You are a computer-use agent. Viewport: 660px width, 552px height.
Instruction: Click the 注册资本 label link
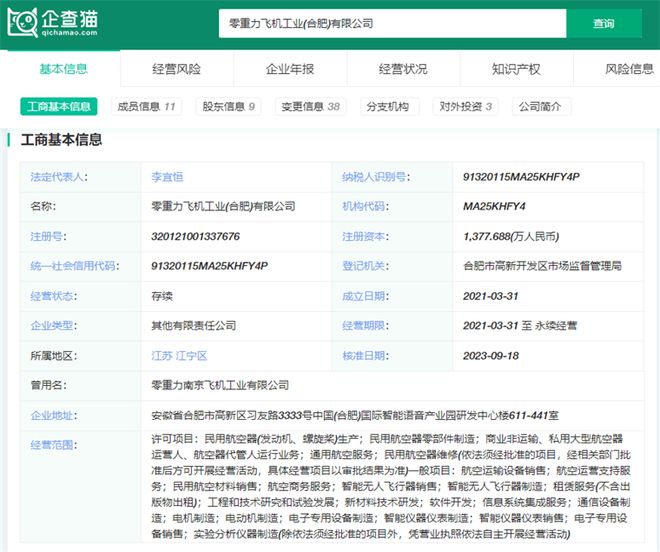[x=365, y=236]
